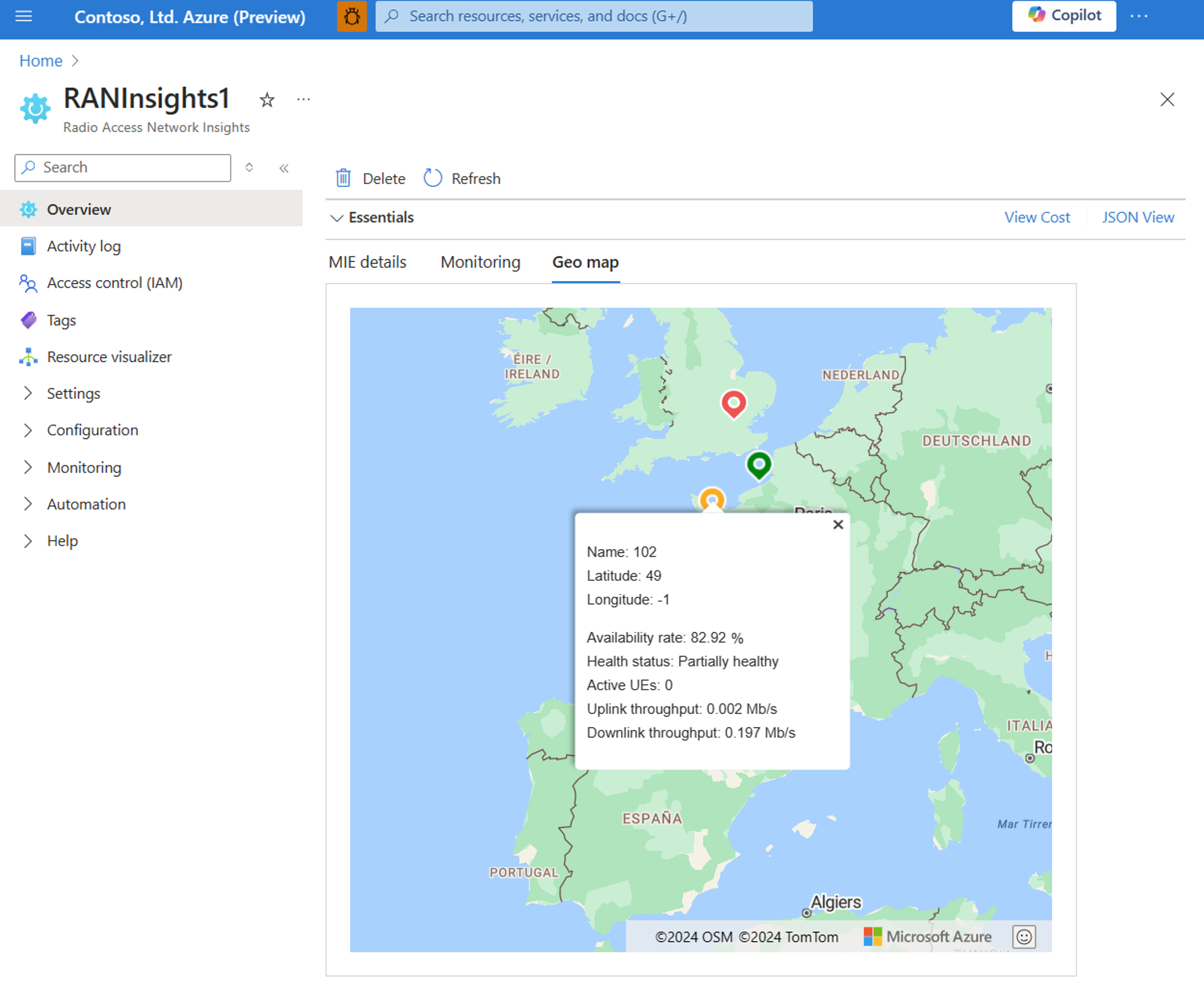Select the Activity log icon
1204x989 pixels.
click(28, 245)
